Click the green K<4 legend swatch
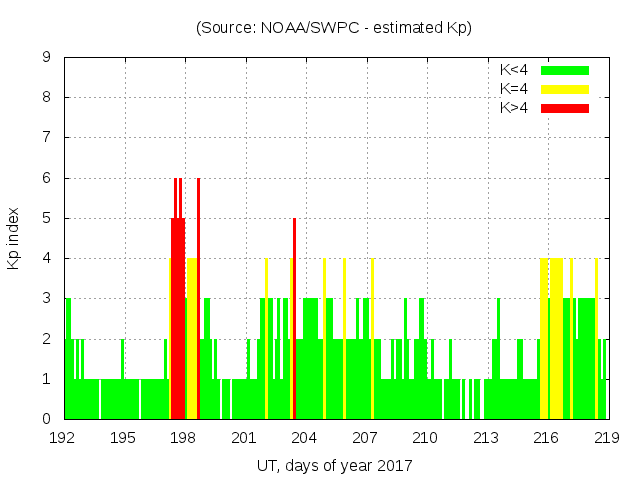The width and height of the screenshot is (640, 480). [x=565, y=70]
